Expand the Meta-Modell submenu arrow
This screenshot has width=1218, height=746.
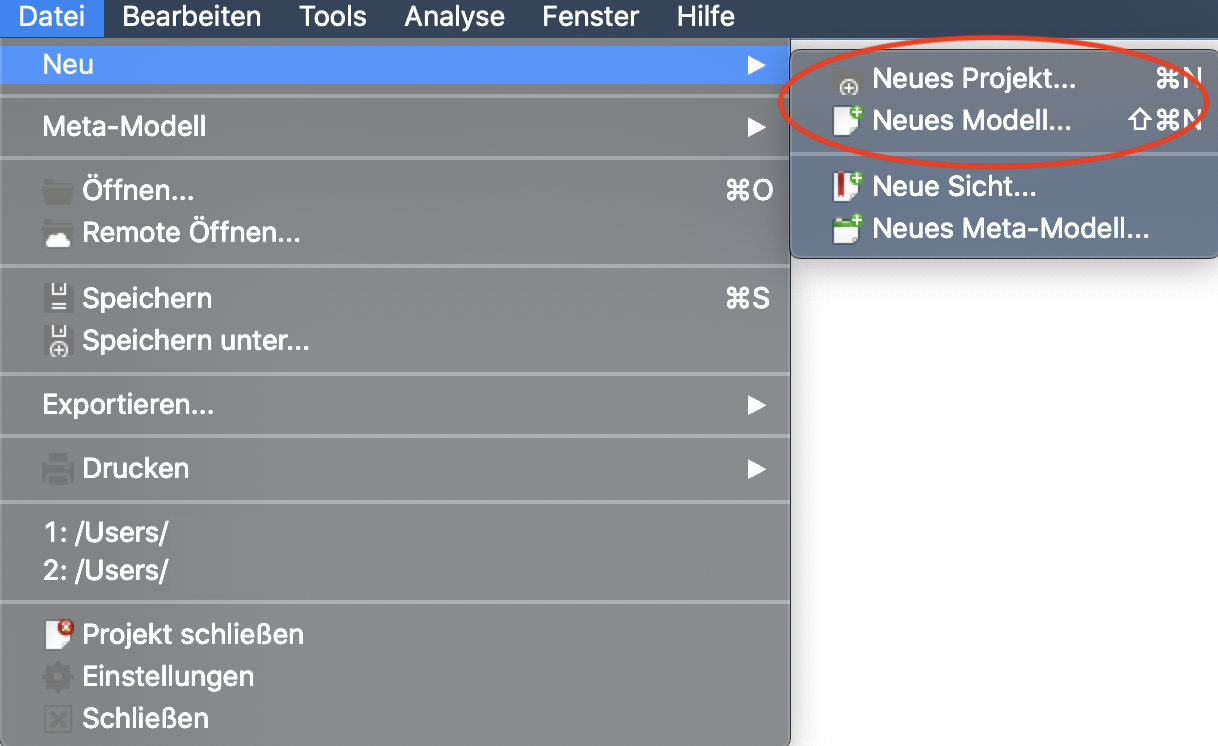pyautogui.click(x=756, y=127)
